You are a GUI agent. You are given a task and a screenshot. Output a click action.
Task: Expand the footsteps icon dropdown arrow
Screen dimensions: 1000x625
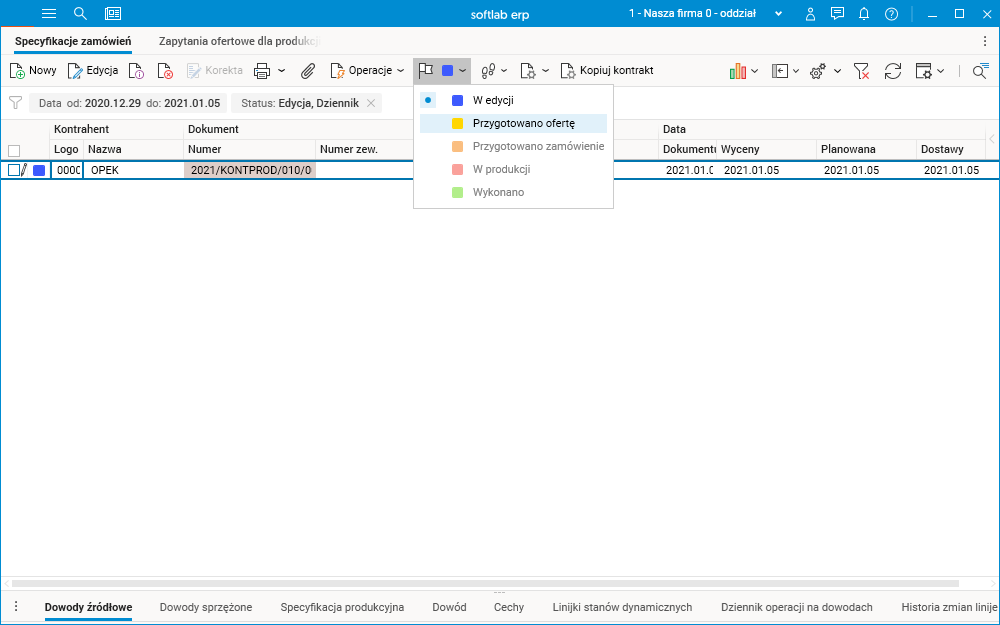point(504,71)
